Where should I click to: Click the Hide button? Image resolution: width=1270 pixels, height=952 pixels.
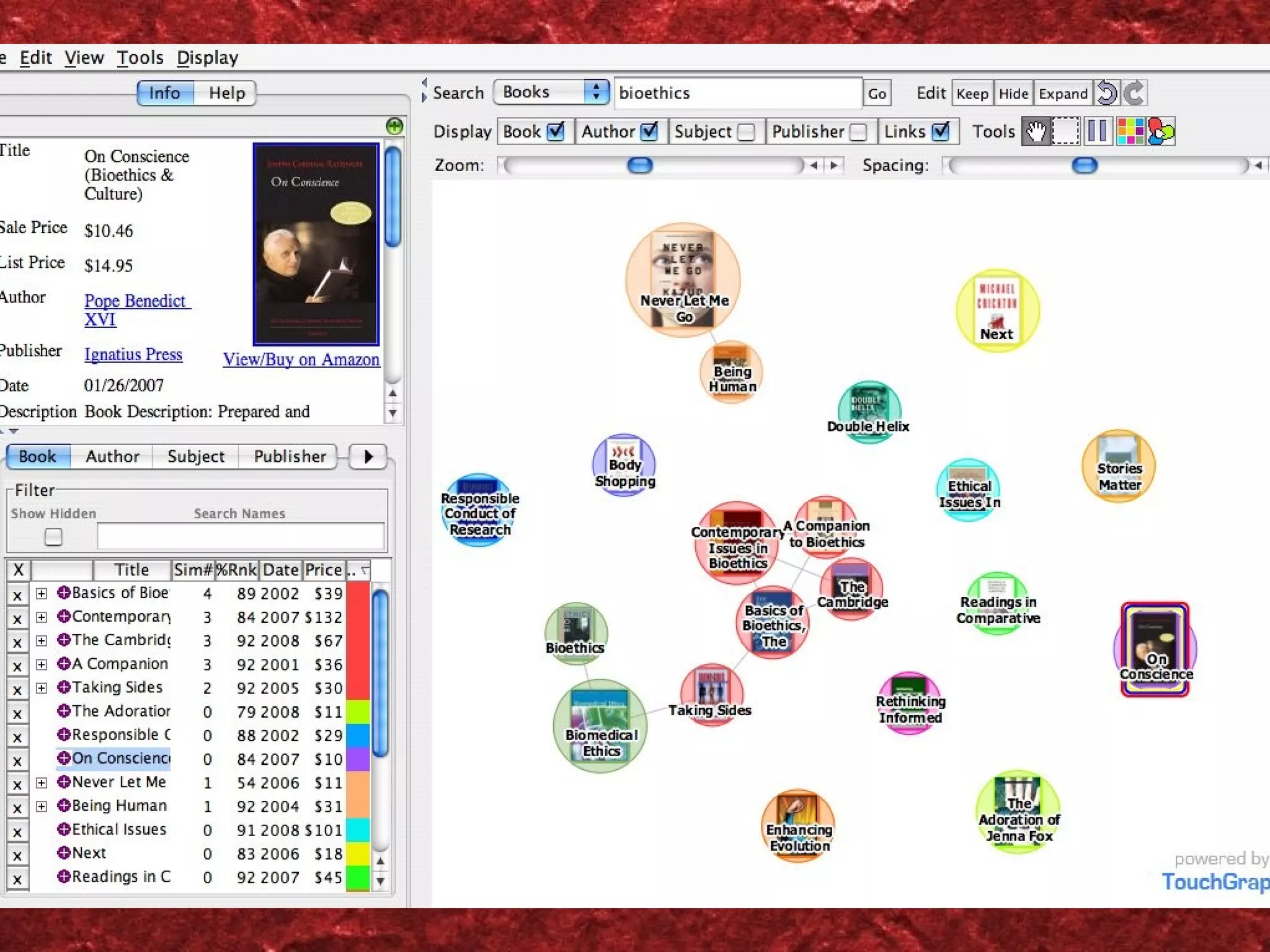(x=1013, y=94)
